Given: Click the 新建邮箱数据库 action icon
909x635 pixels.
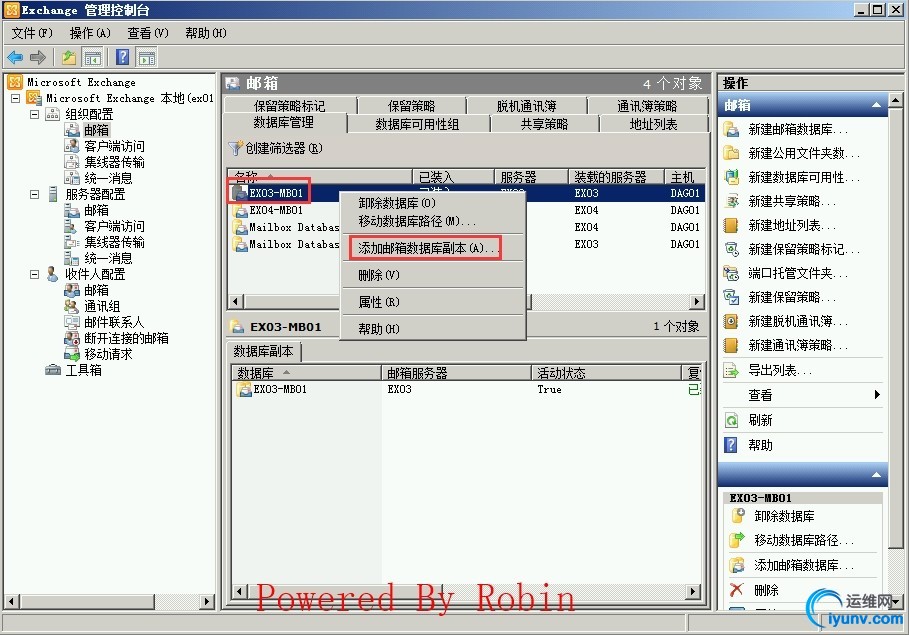Looking at the screenshot, I should point(732,129).
